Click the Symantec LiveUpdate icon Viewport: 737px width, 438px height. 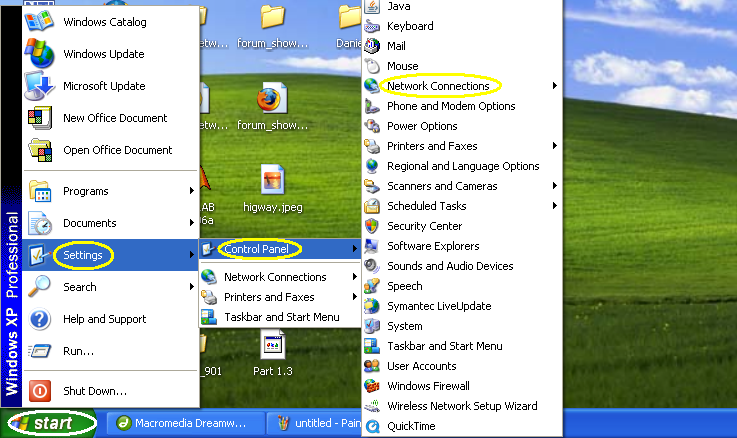point(372,306)
